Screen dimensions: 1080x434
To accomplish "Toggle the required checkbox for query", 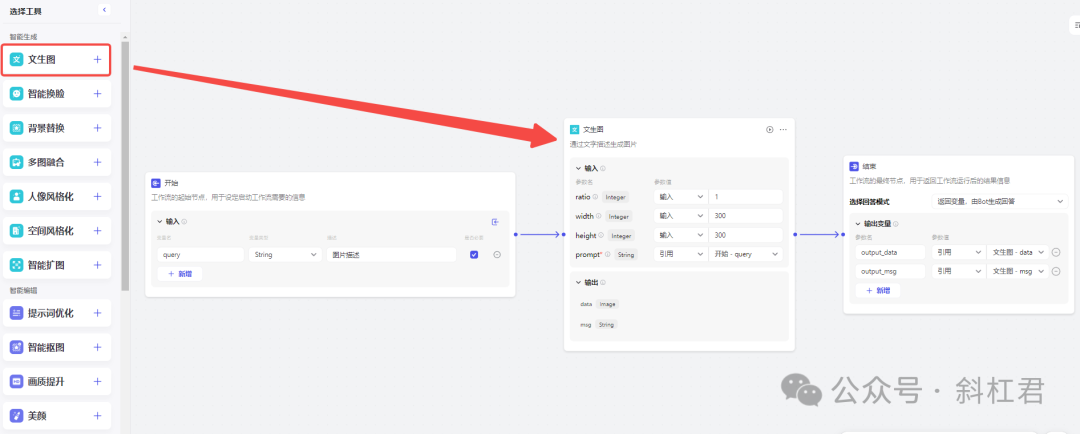I will click(474, 255).
